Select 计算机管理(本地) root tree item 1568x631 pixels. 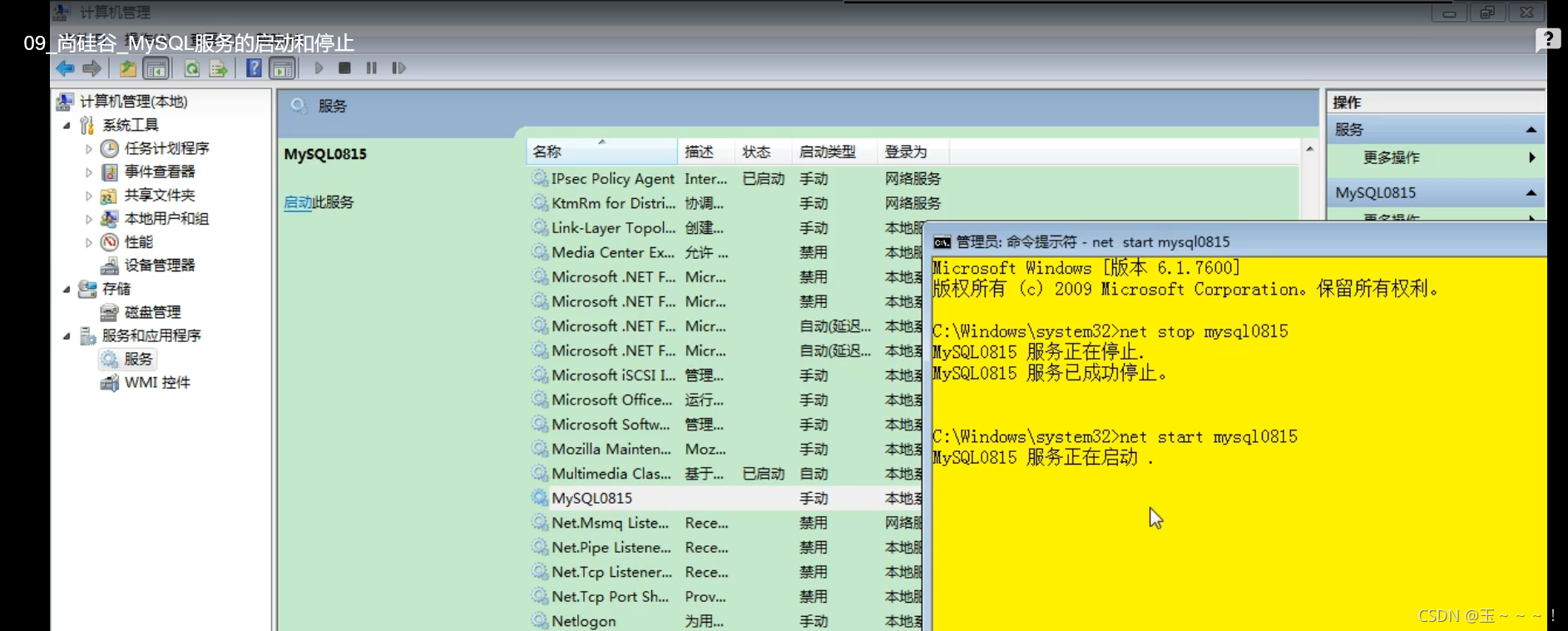(x=133, y=102)
